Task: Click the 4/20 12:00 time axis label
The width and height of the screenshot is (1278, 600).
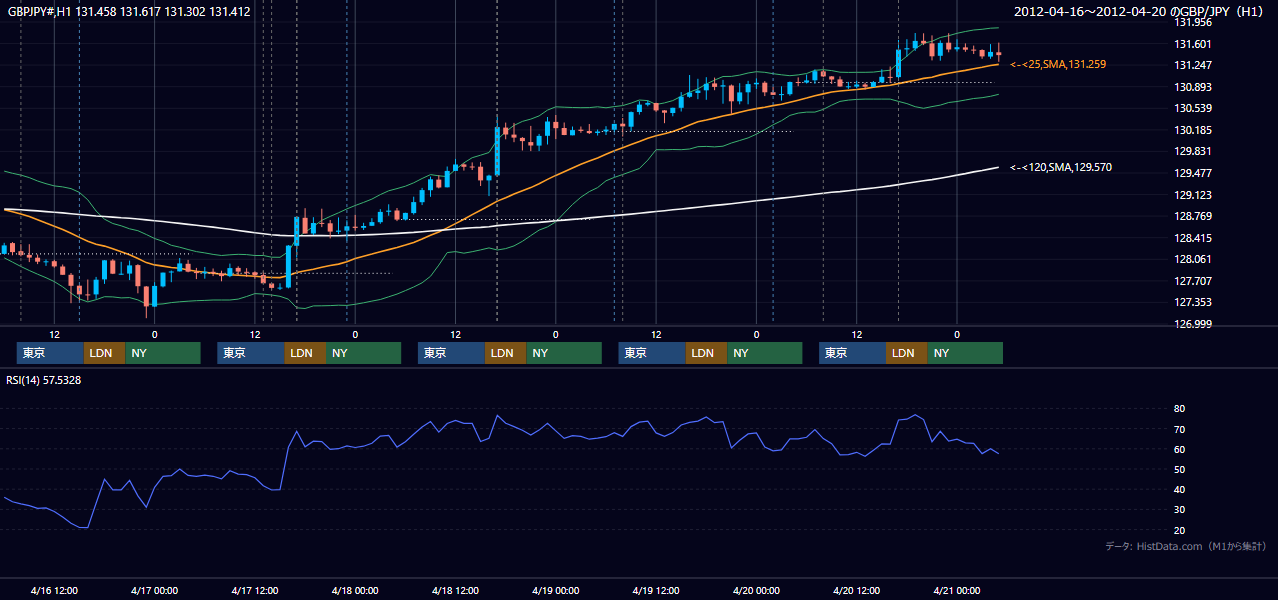Action: 857,590
